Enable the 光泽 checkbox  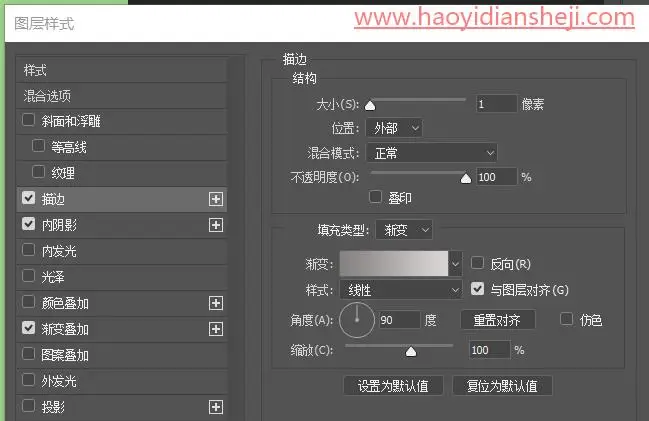point(28,276)
